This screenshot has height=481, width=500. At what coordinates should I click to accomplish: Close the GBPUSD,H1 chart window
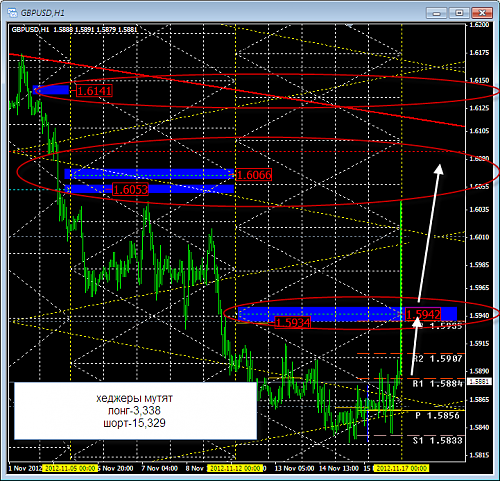[482, 13]
